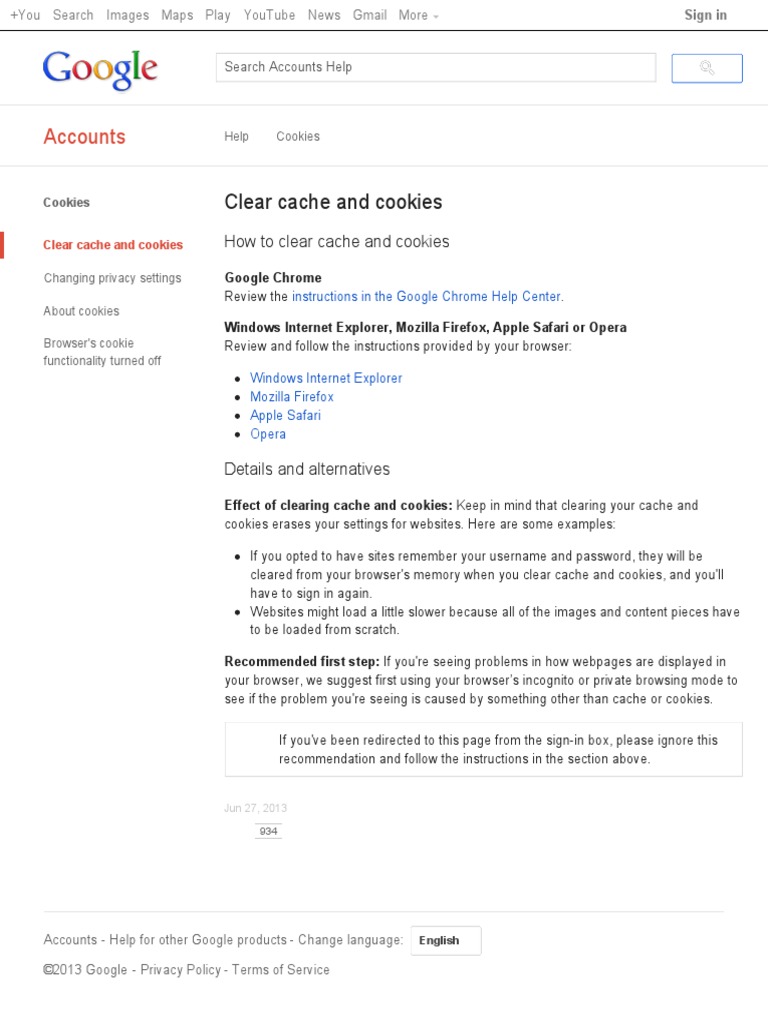
Task: Open Browser's cookie functionality turned off
Action: point(102,352)
